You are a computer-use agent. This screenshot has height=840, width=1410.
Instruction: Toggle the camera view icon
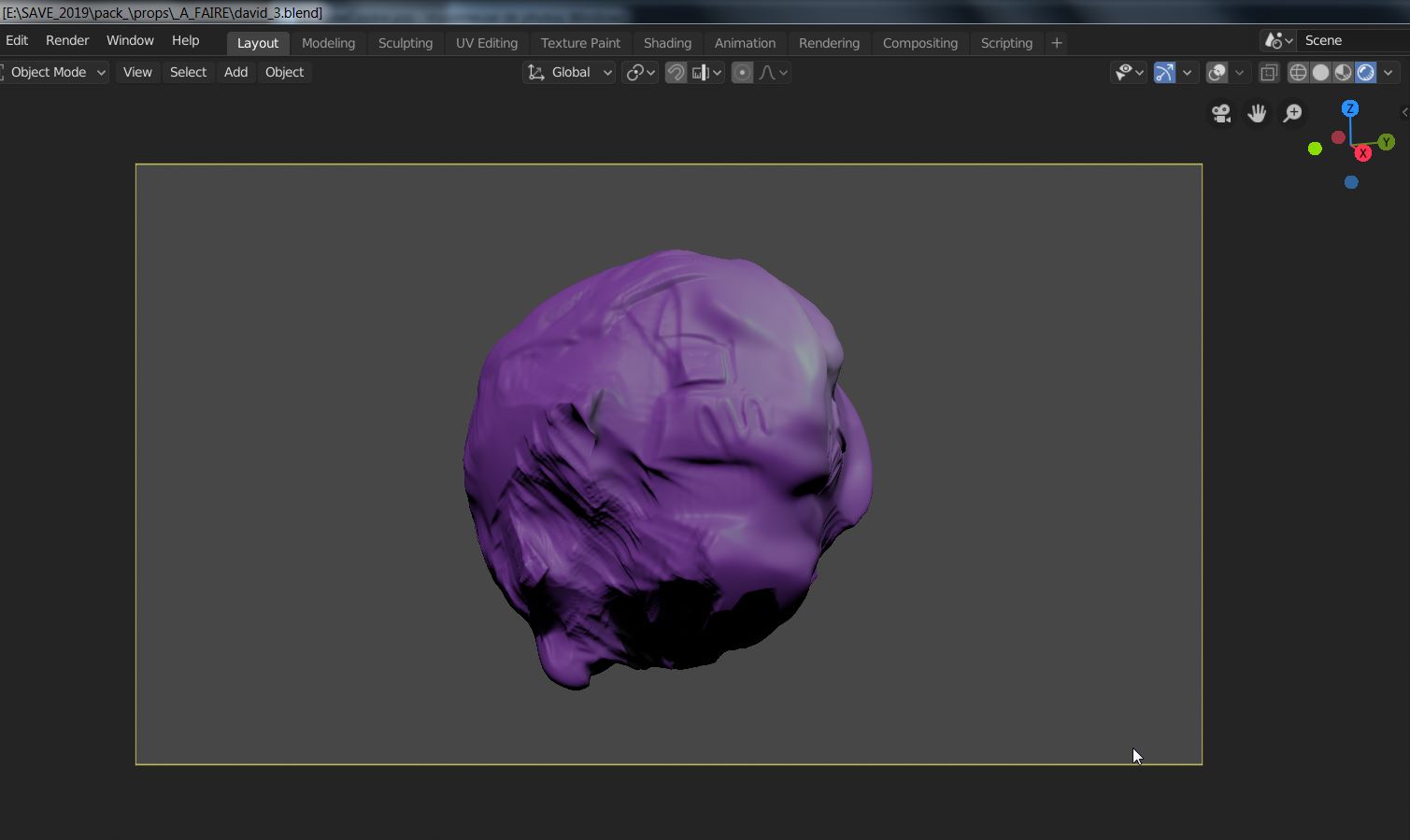[1220, 114]
